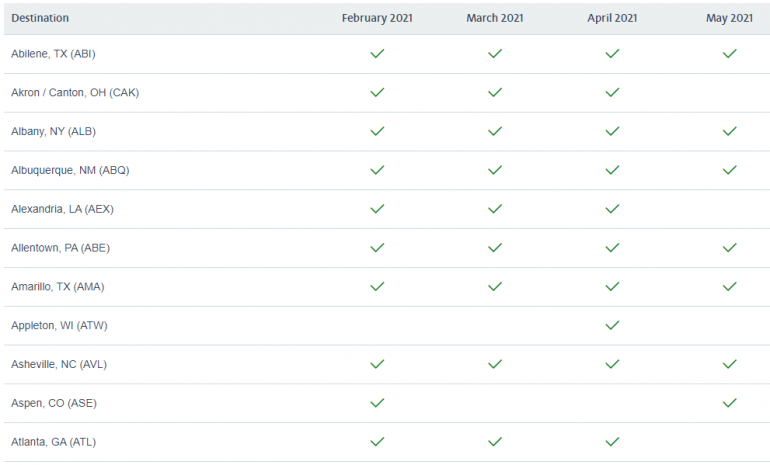Click the Atlanta, GA (ATL) destination

click(53, 441)
